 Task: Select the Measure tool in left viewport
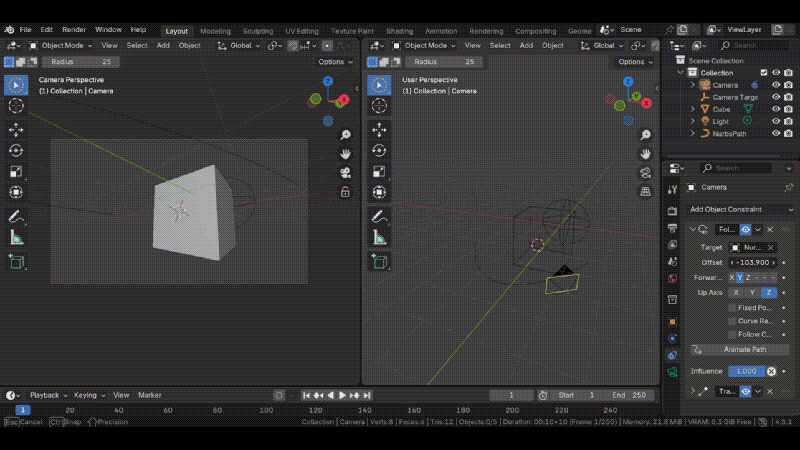click(x=16, y=238)
